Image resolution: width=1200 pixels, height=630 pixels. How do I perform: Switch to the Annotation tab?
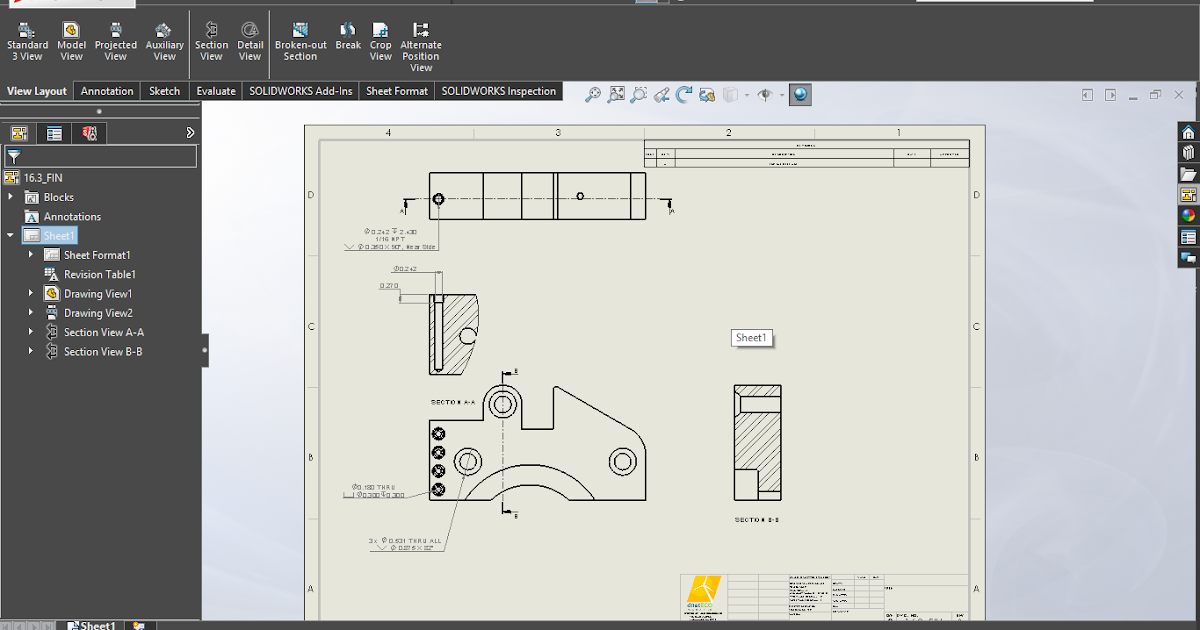(106, 90)
